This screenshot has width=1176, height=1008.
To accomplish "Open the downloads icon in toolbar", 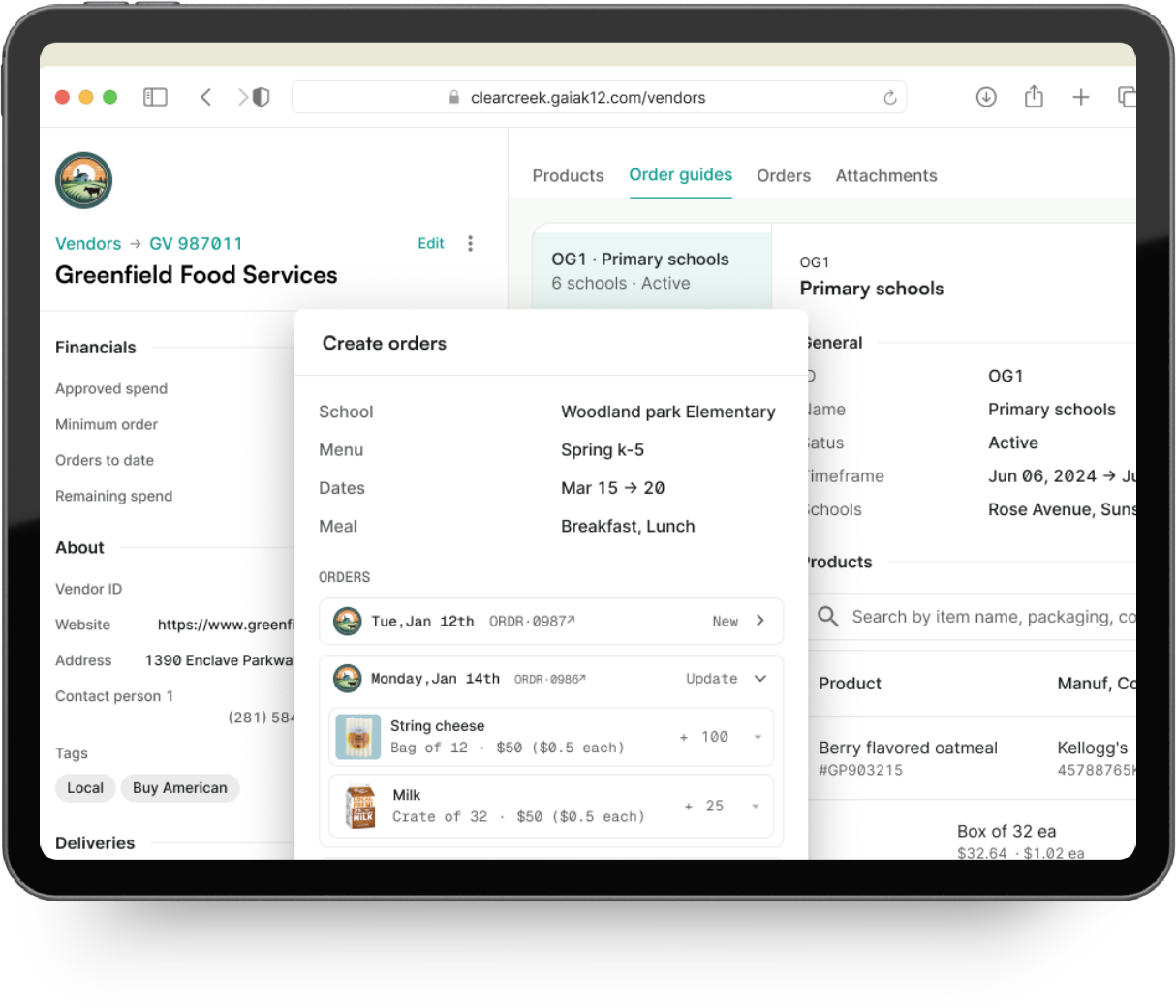I will tap(986, 97).
